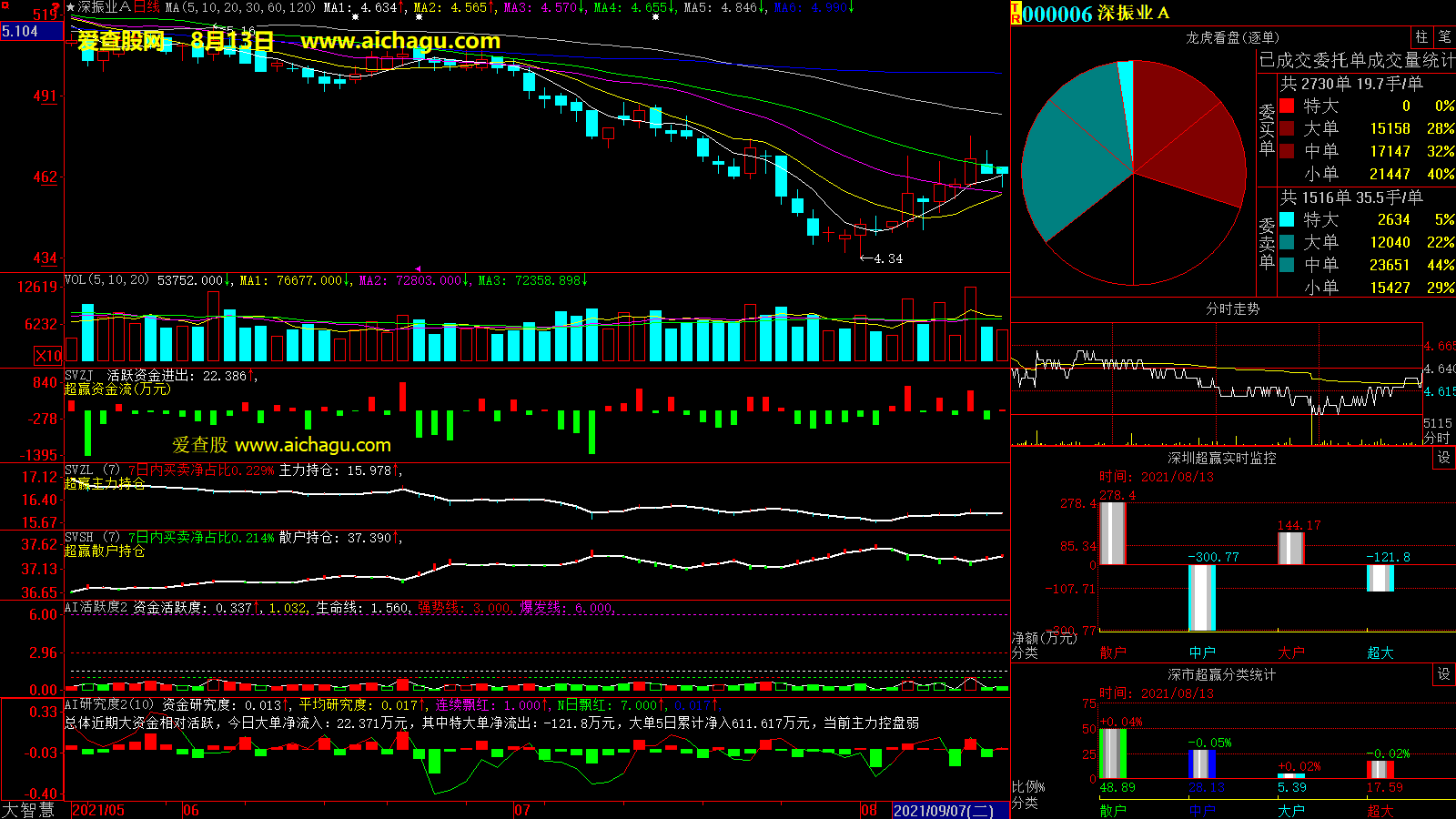Click MA(5,10,20,30,60,120) indicator parameters
Viewport: 1456px width, 819px height.
(x=240, y=7)
